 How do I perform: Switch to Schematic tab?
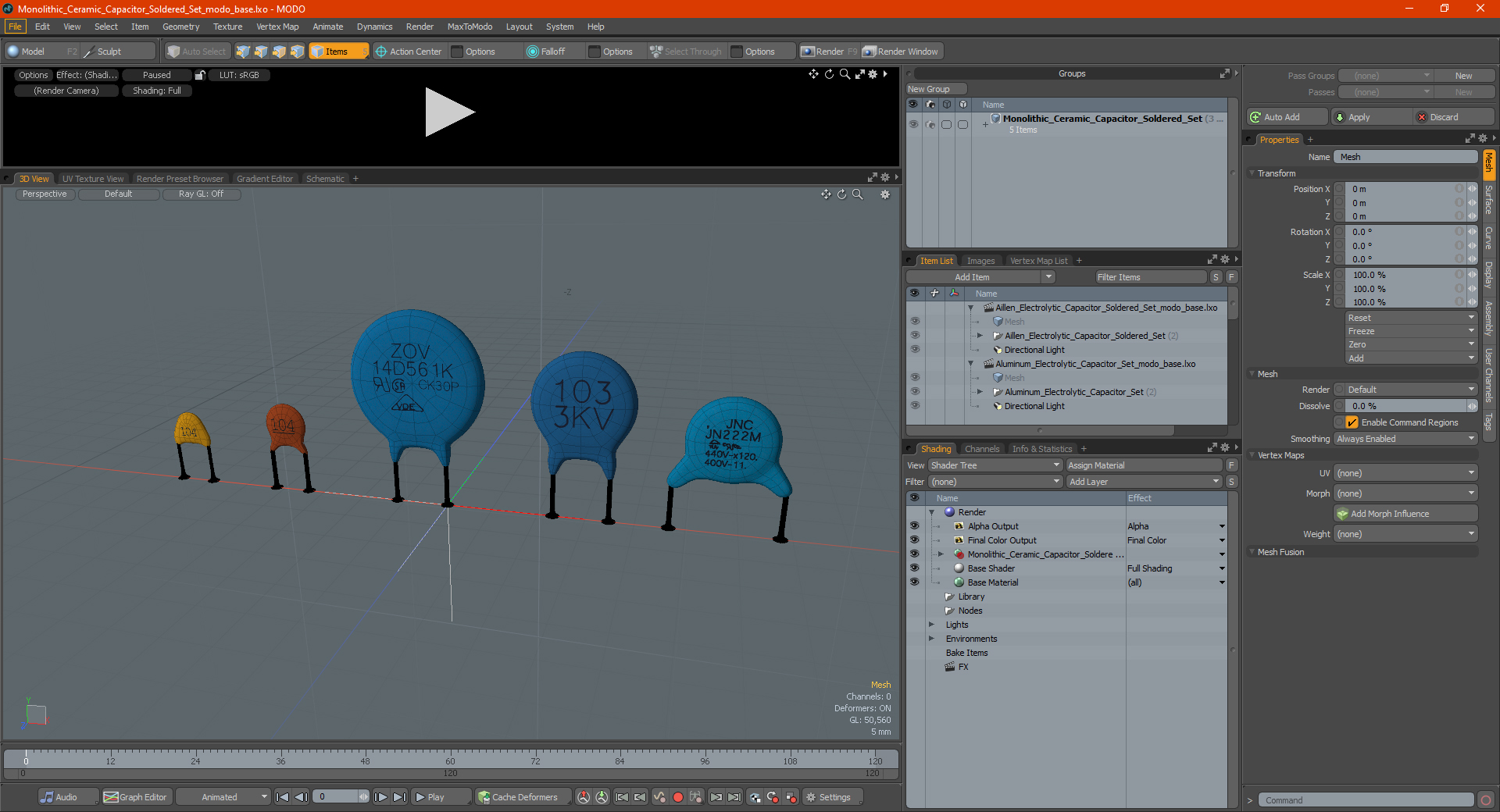click(x=325, y=179)
